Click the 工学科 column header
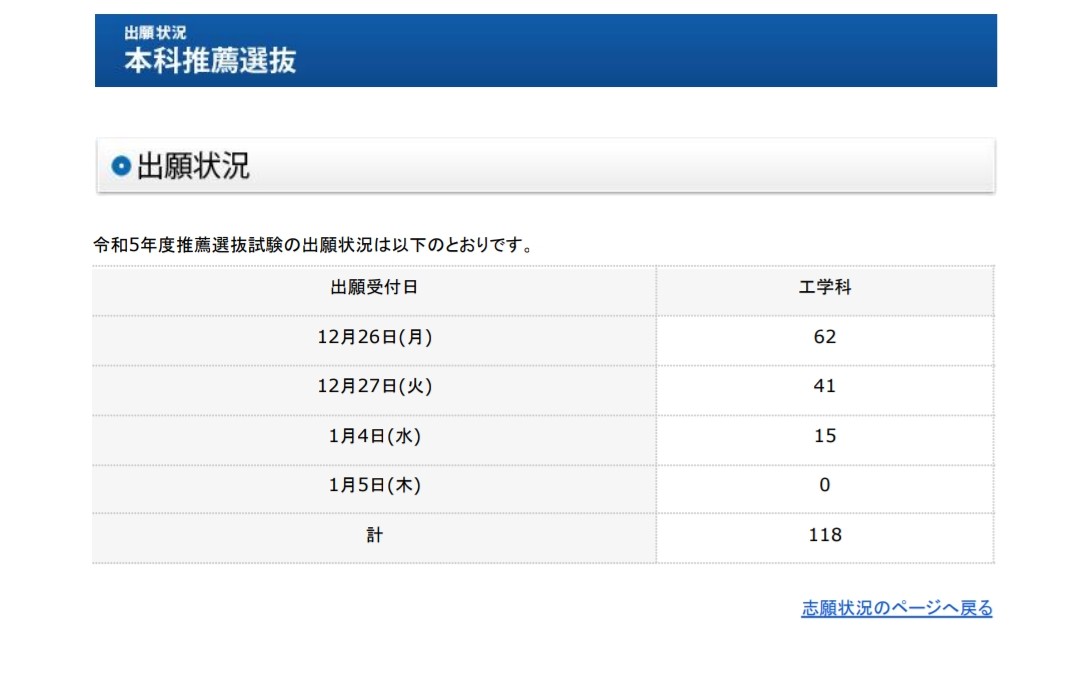Image resolution: width=1080 pixels, height=677 pixels. point(824,291)
